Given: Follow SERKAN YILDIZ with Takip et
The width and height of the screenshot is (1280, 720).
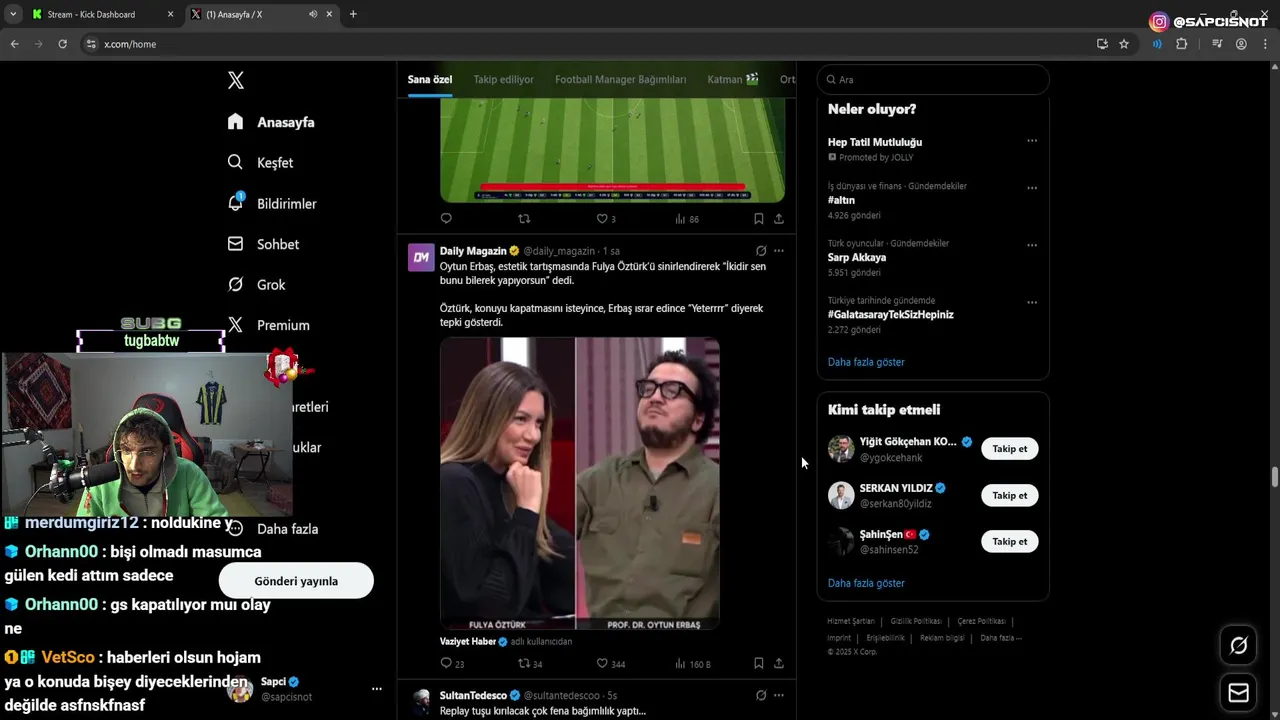Looking at the screenshot, I should pyautogui.click(x=1009, y=495).
